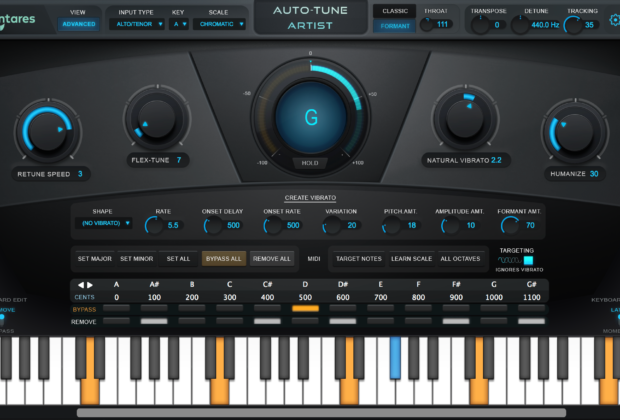Click the Natural Vibrato knob
This screenshot has height=420, width=620.
coord(465,118)
